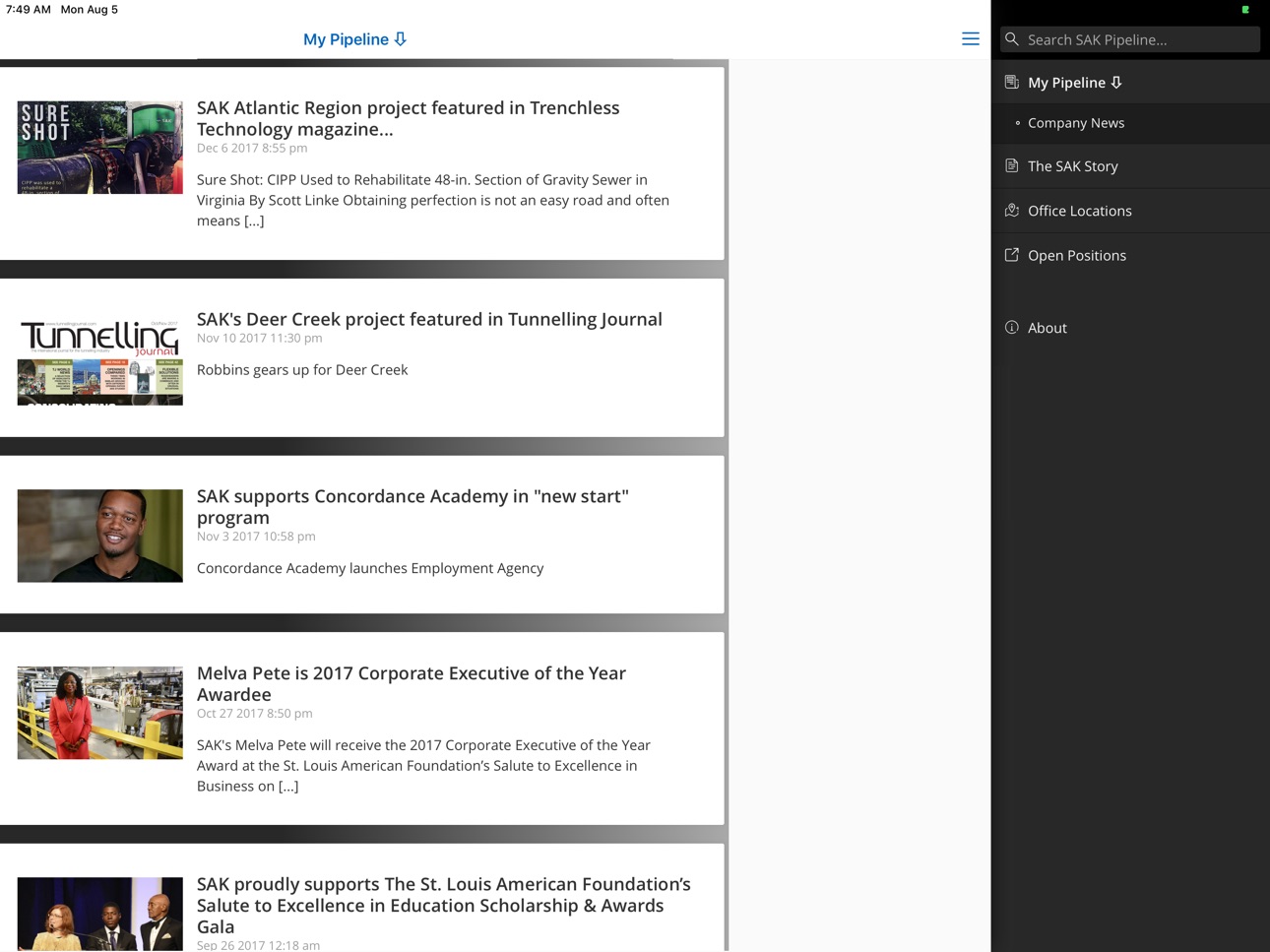Tap the Gala awards thumbnail
Image resolution: width=1270 pixels, height=952 pixels.
[x=99, y=914]
